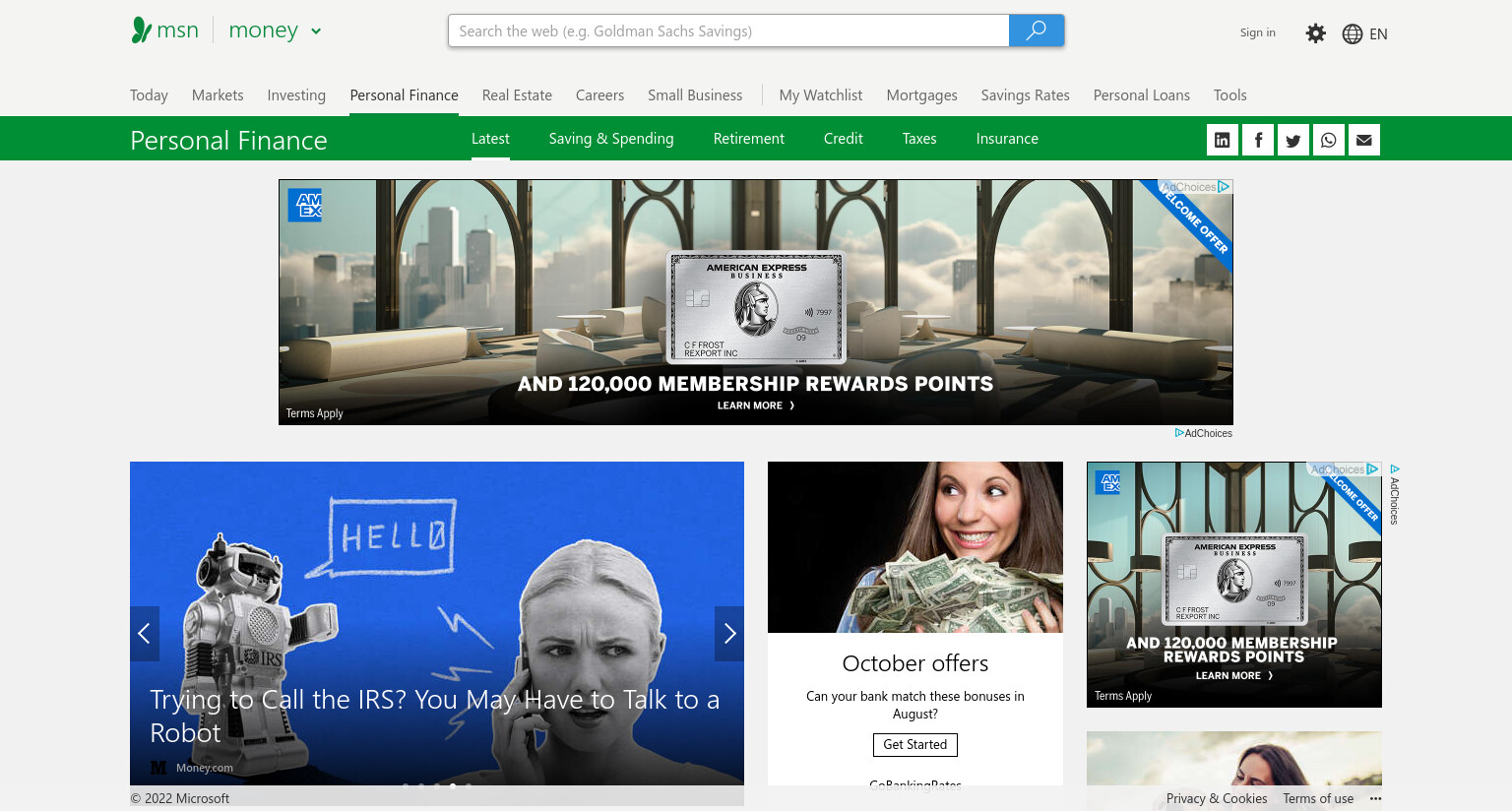Share by email envelope icon
Screen dimensions: 1512x811
pyautogui.click(x=1364, y=140)
